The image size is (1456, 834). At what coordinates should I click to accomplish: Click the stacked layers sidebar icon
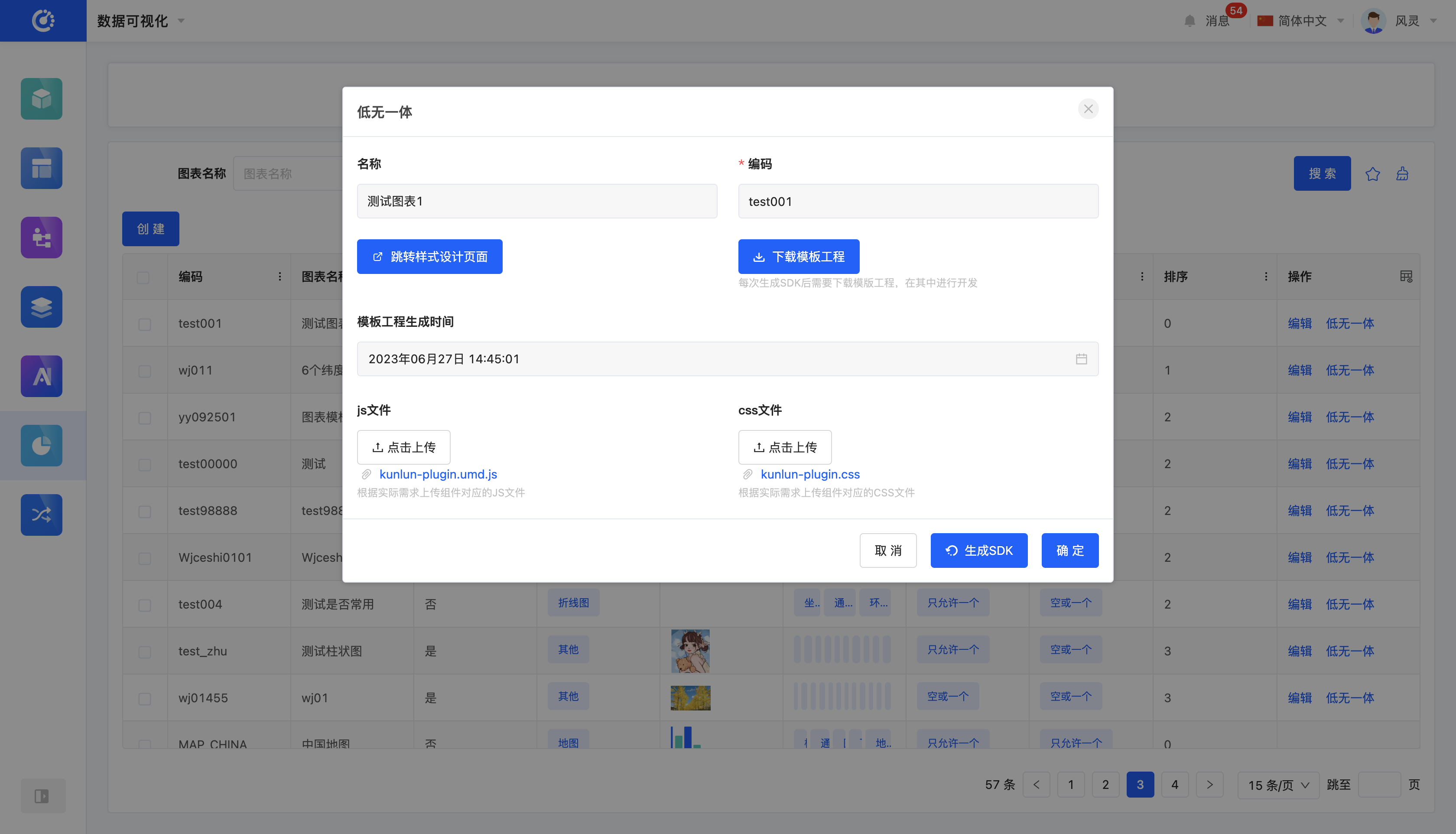[x=41, y=307]
